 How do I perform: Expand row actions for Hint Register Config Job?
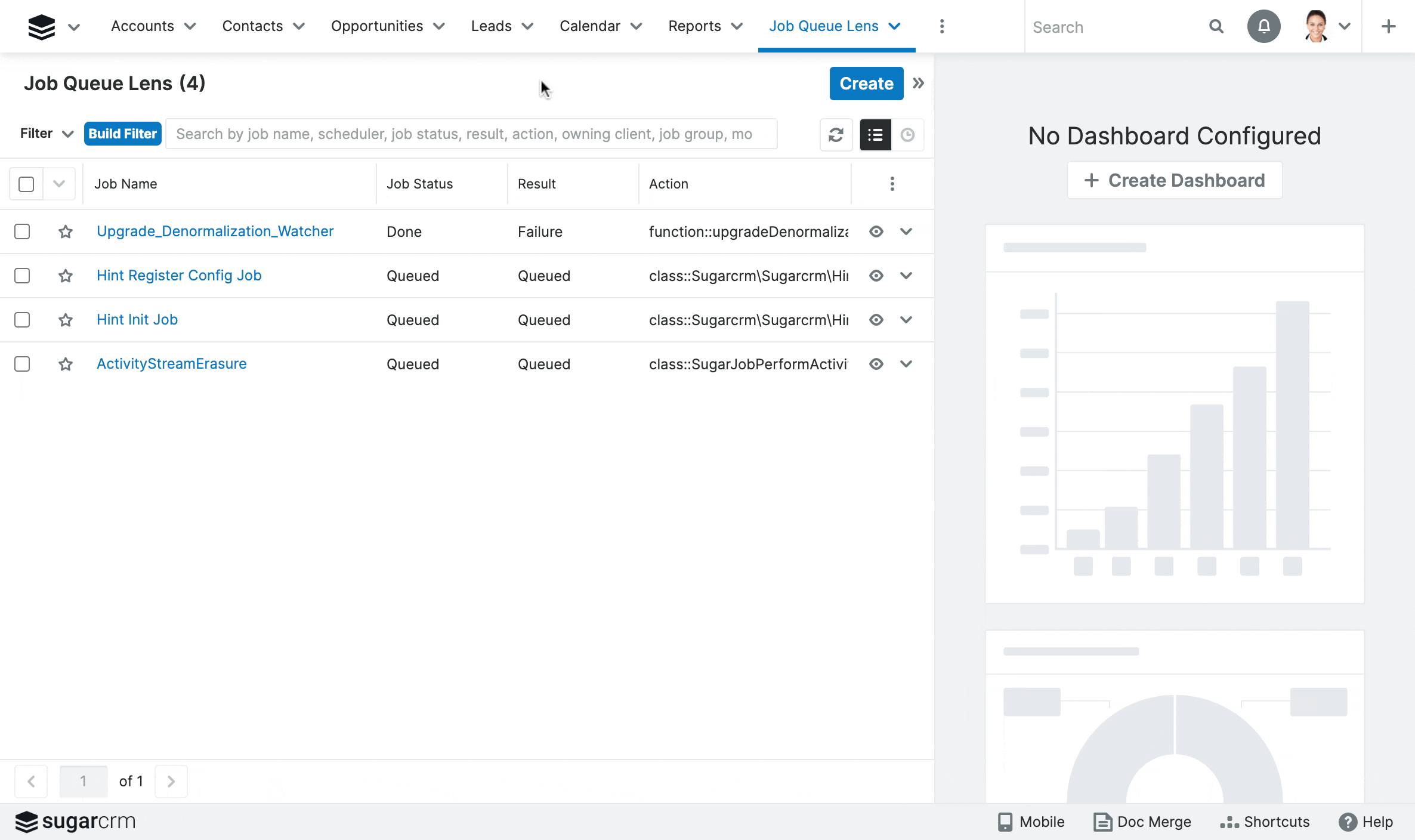tap(906, 276)
